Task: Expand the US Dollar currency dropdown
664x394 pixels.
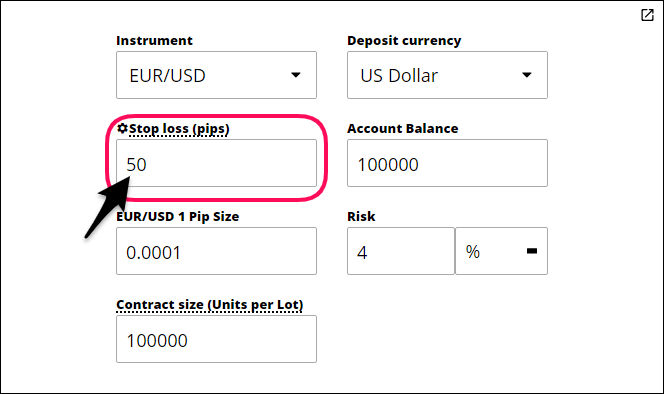Action: point(447,75)
